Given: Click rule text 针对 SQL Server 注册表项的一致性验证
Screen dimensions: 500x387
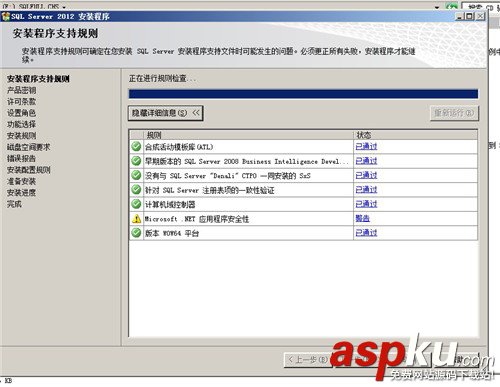Looking at the screenshot, I should [209, 190].
